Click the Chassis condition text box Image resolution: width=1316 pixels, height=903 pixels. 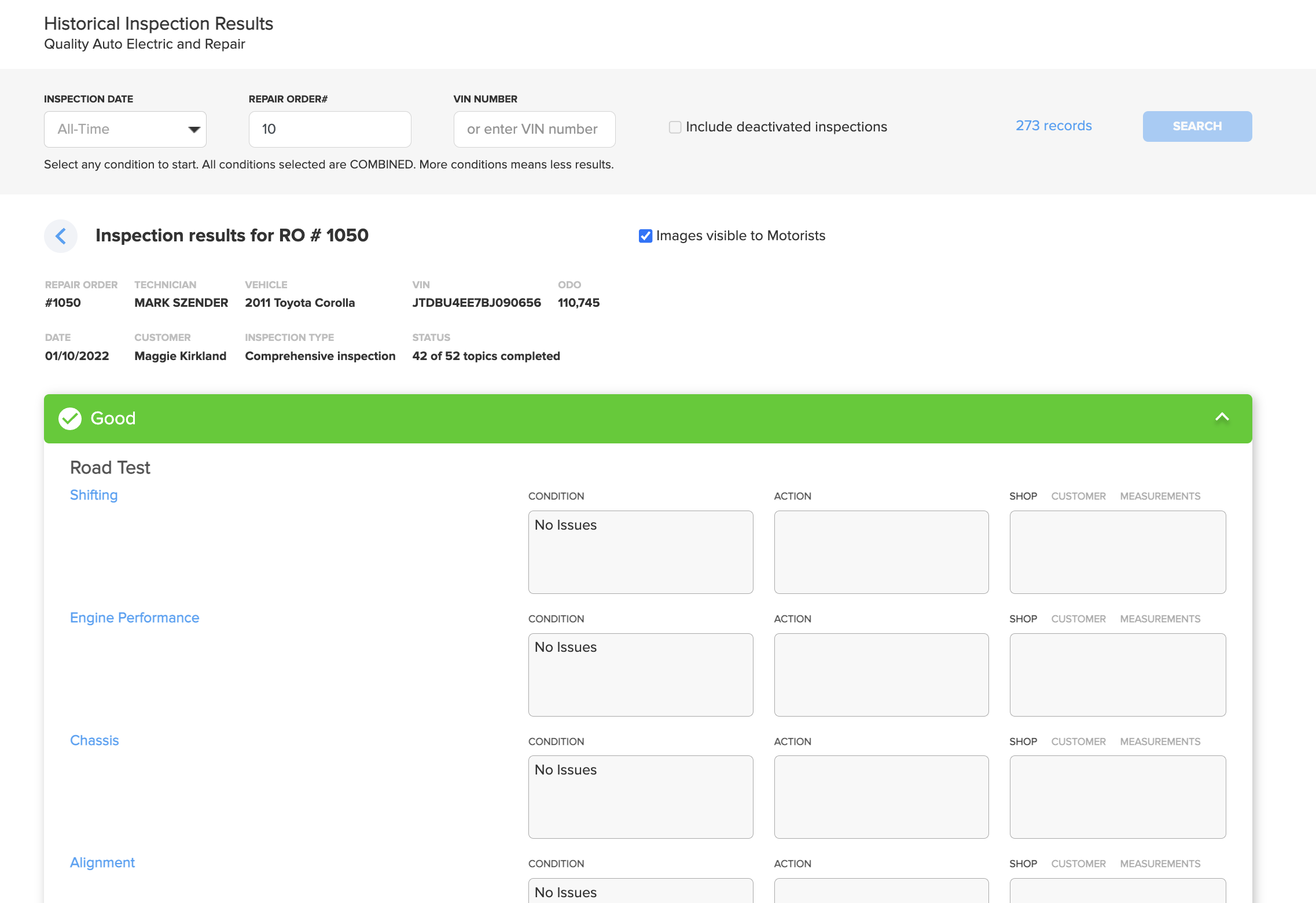tap(641, 797)
